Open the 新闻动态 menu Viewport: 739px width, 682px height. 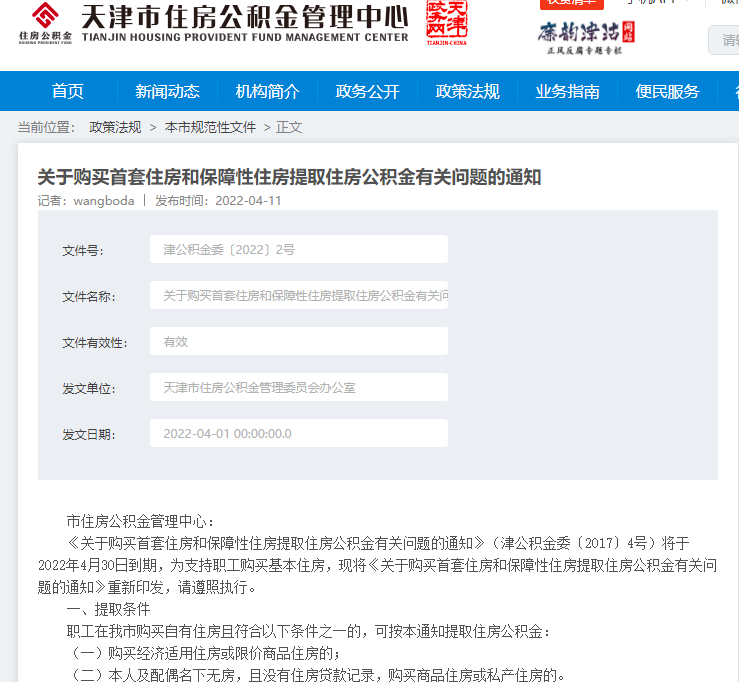click(167, 91)
